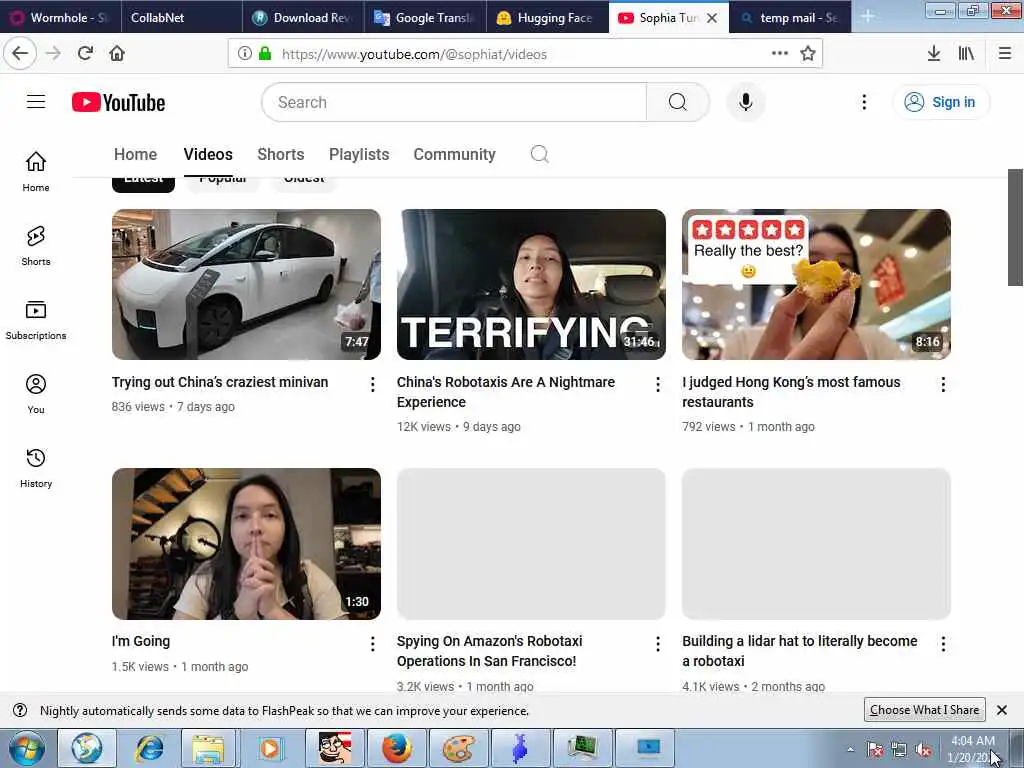The width and height of the screenshot is (1024, 768).
Task: Open Subscriptions in the sidebar
Action: (36, 319)
